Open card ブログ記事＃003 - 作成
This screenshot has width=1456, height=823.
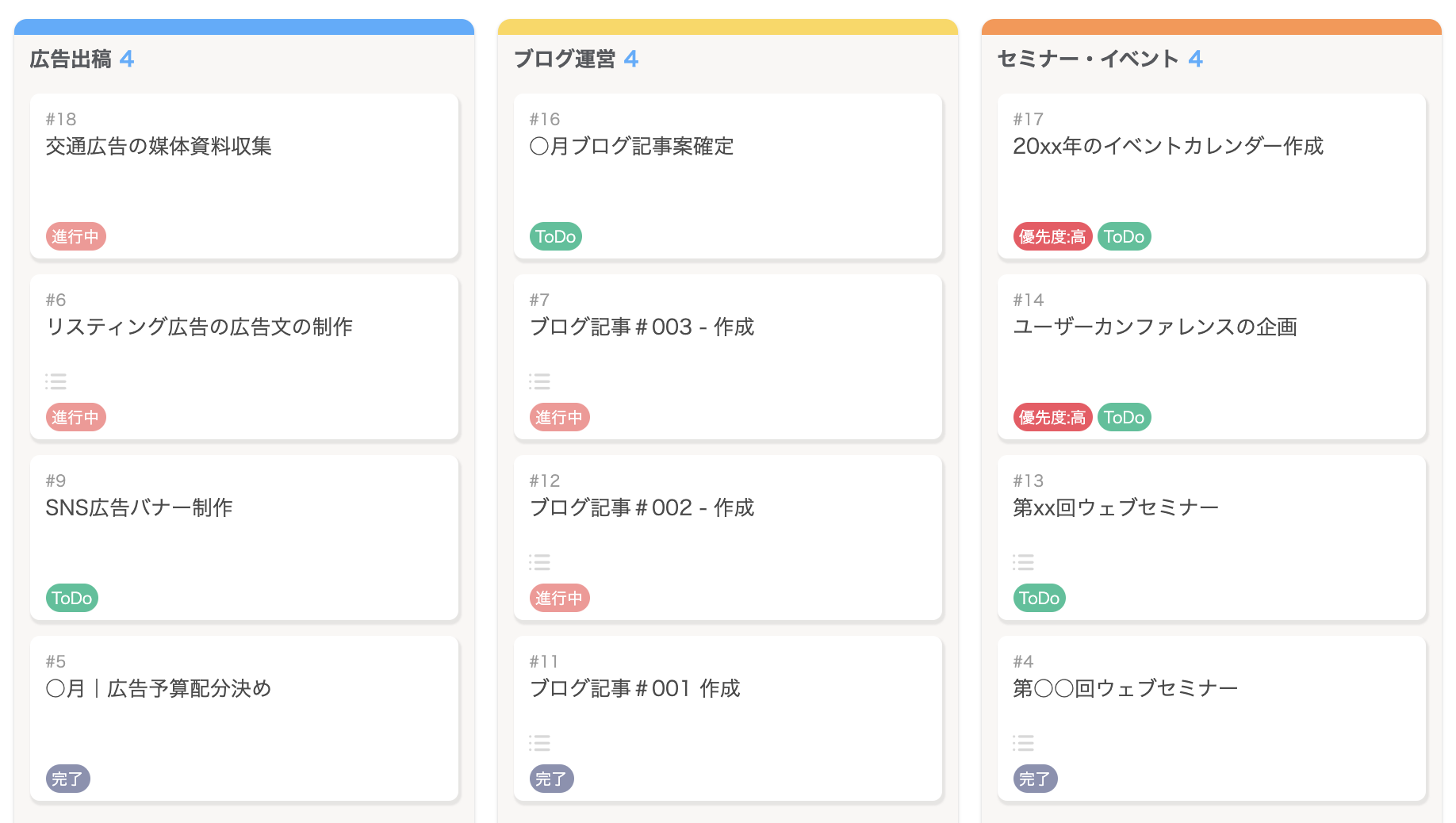coord(728,357)
